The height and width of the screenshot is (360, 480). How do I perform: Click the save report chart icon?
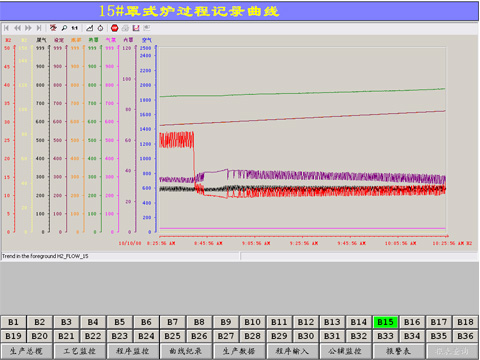tap(136, 28)
